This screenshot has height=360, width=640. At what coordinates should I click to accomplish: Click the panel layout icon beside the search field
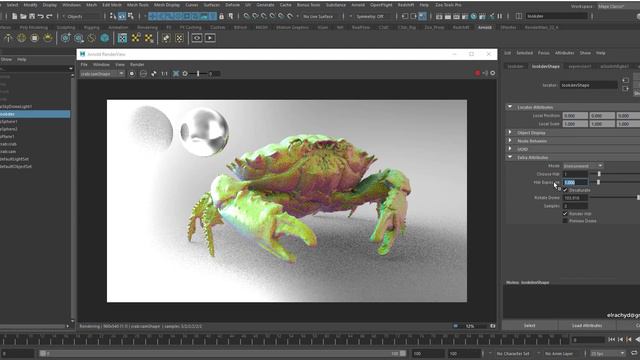(x=519, y=16)
